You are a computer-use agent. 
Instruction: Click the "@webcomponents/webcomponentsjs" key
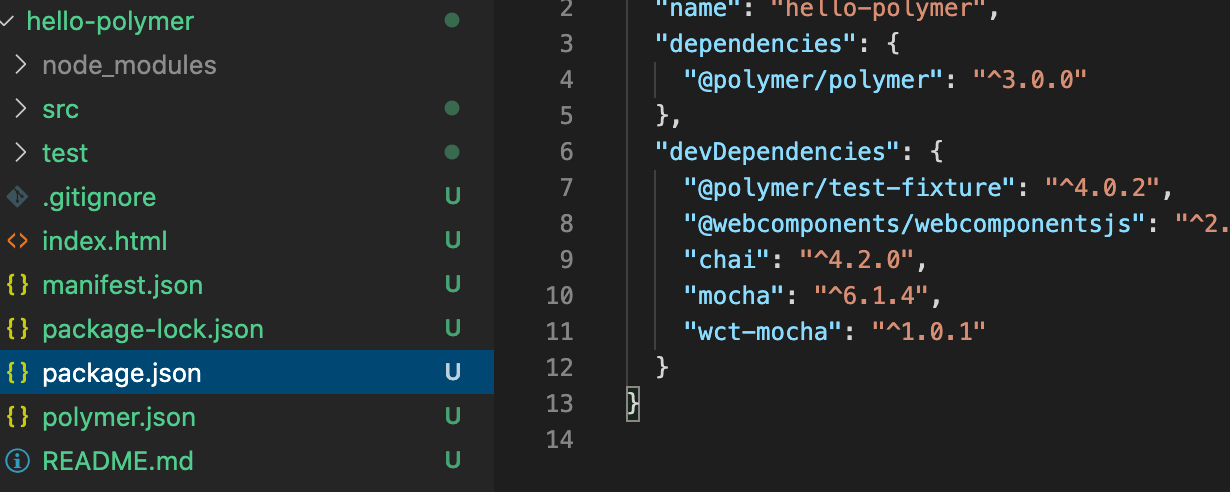[x=914, y=223]
